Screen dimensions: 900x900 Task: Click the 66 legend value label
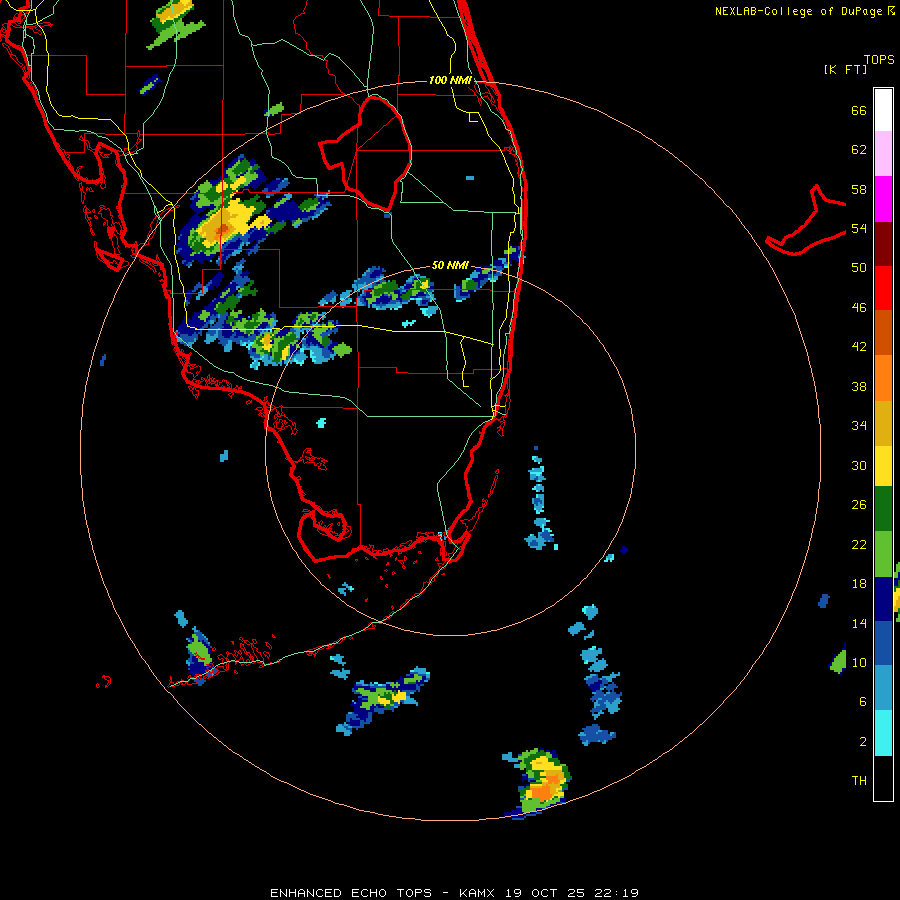click(859, 110)
